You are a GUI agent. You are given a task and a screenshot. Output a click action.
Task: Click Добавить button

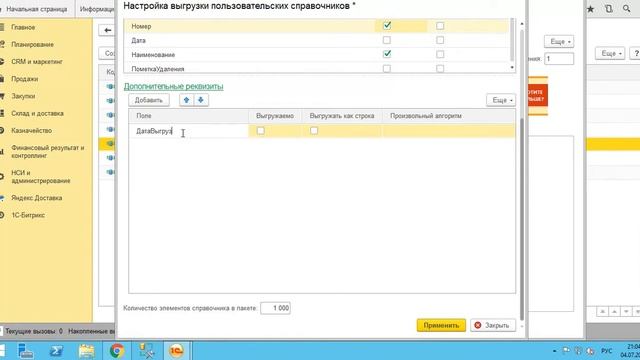tap(149, 100)
